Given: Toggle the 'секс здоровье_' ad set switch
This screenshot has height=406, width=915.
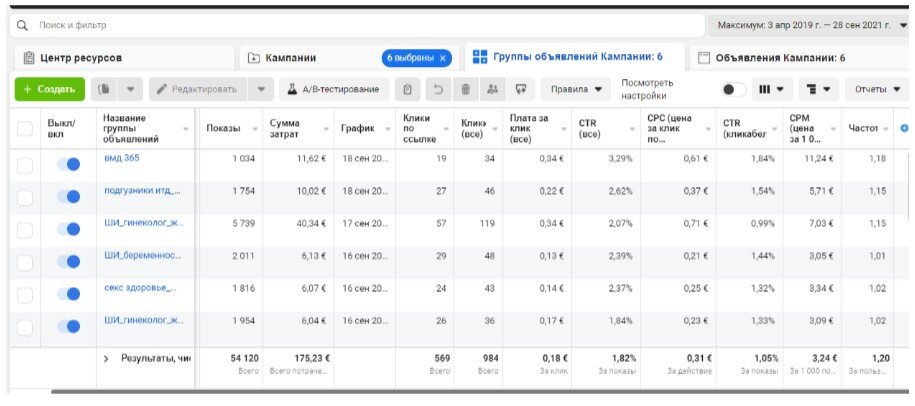Looking at the screenshot, I should coord(69,295).
